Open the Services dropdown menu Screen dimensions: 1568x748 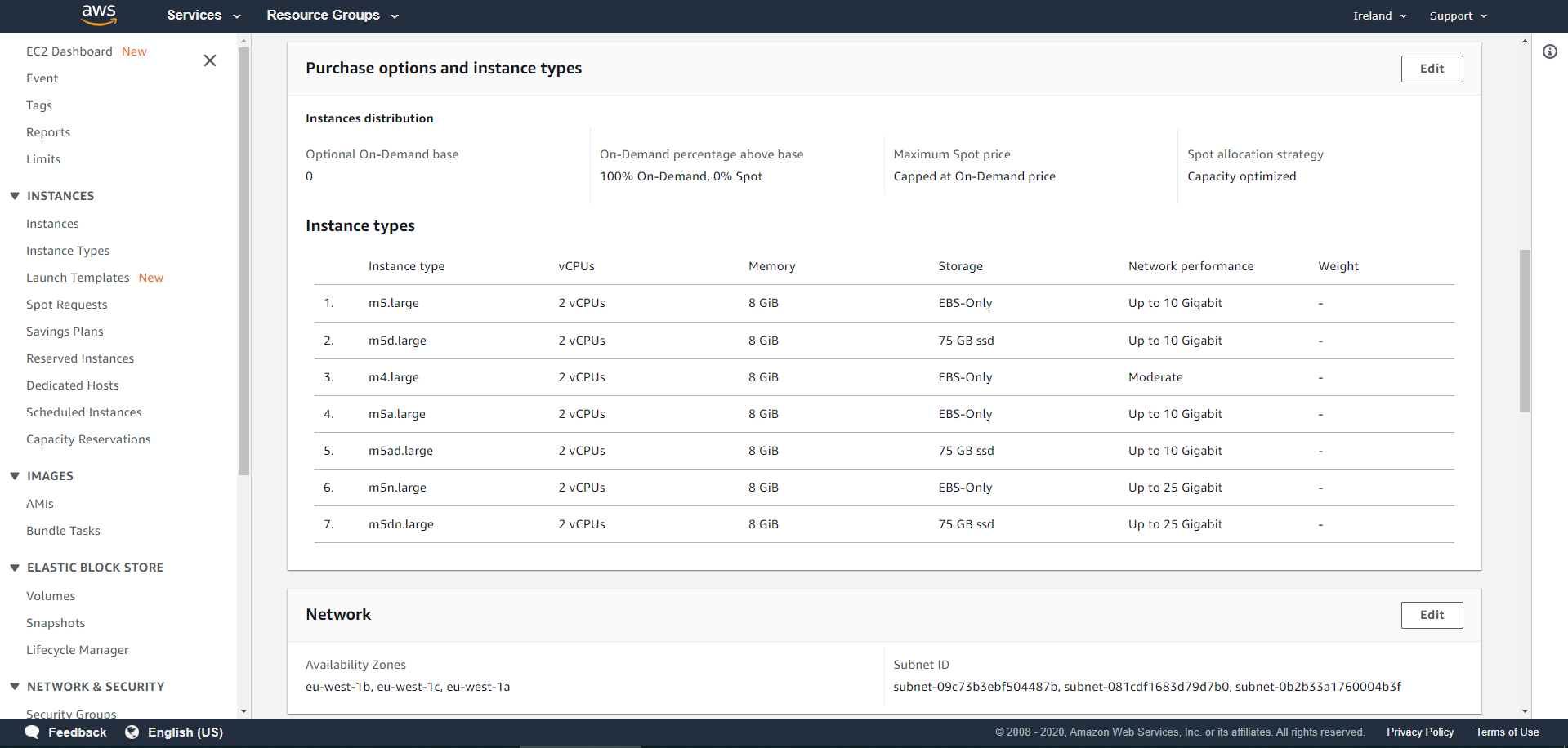(x=203, y=16)
